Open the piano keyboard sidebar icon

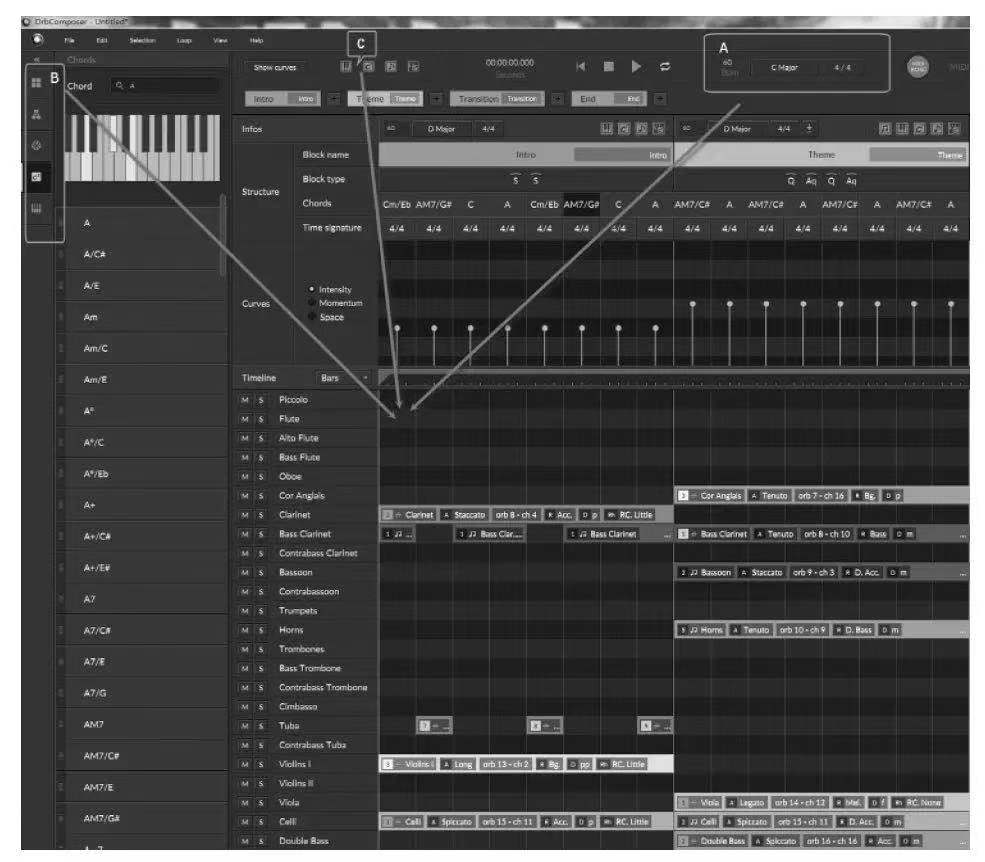(36, 209)
